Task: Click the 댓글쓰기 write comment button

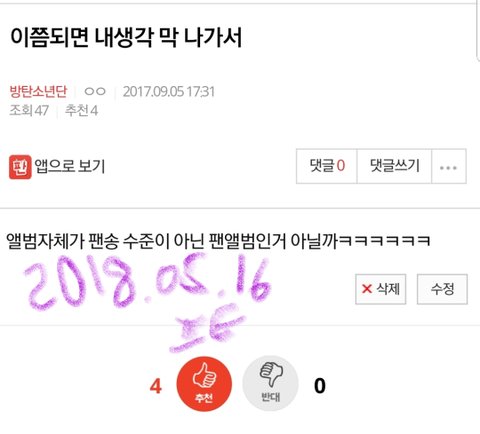Action: tap(394, 166)
